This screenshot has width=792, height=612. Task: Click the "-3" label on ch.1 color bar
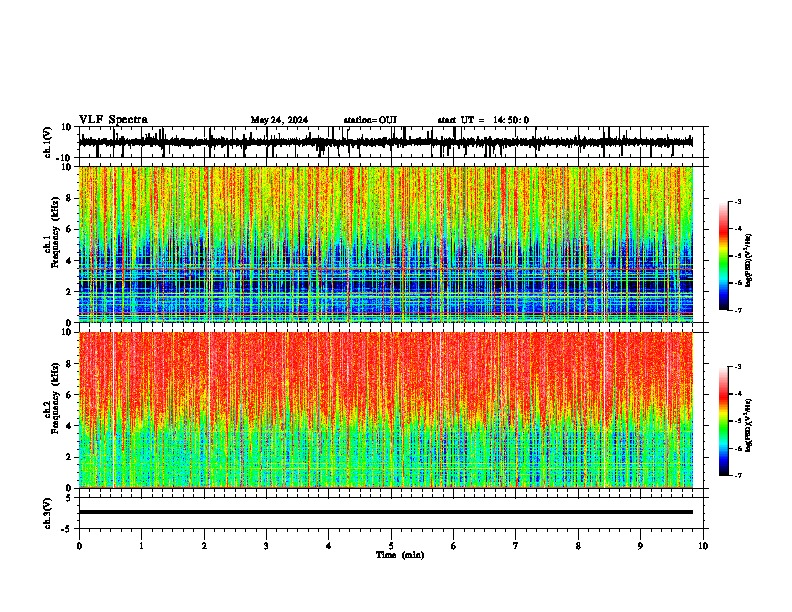tap(737, 202)
